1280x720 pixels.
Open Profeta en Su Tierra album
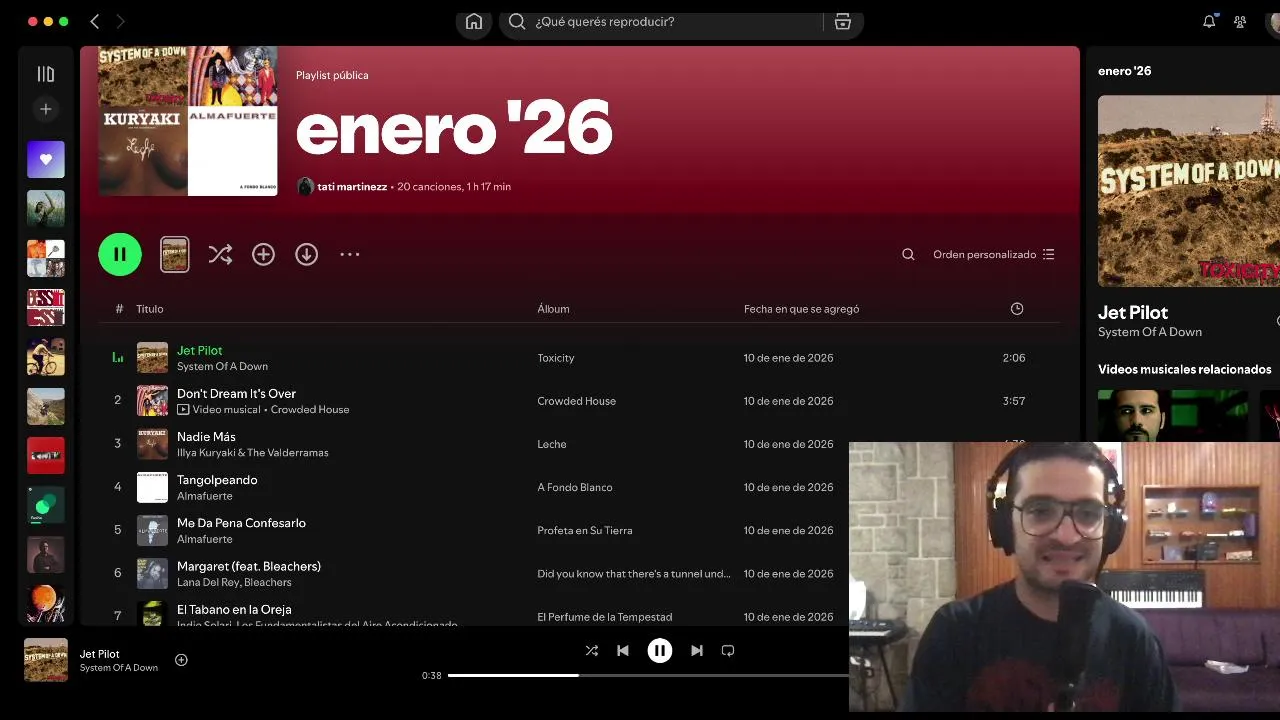(x=585, y=530)
